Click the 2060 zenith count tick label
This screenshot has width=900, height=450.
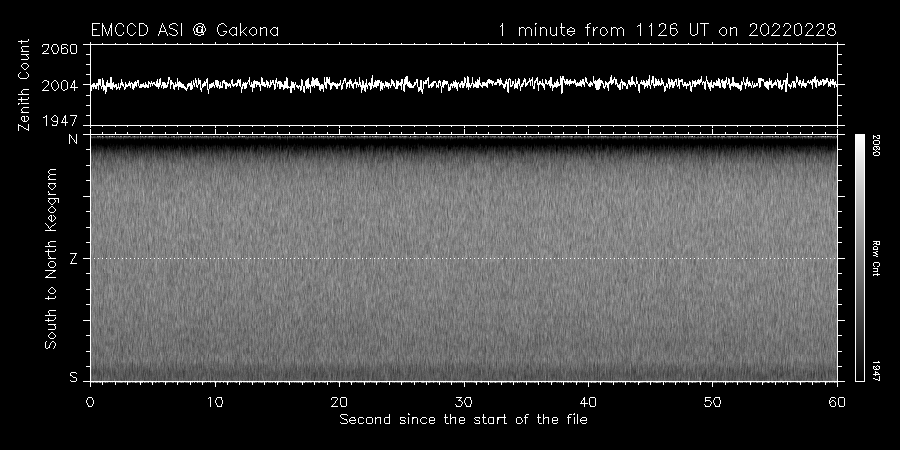pos(60,49)
